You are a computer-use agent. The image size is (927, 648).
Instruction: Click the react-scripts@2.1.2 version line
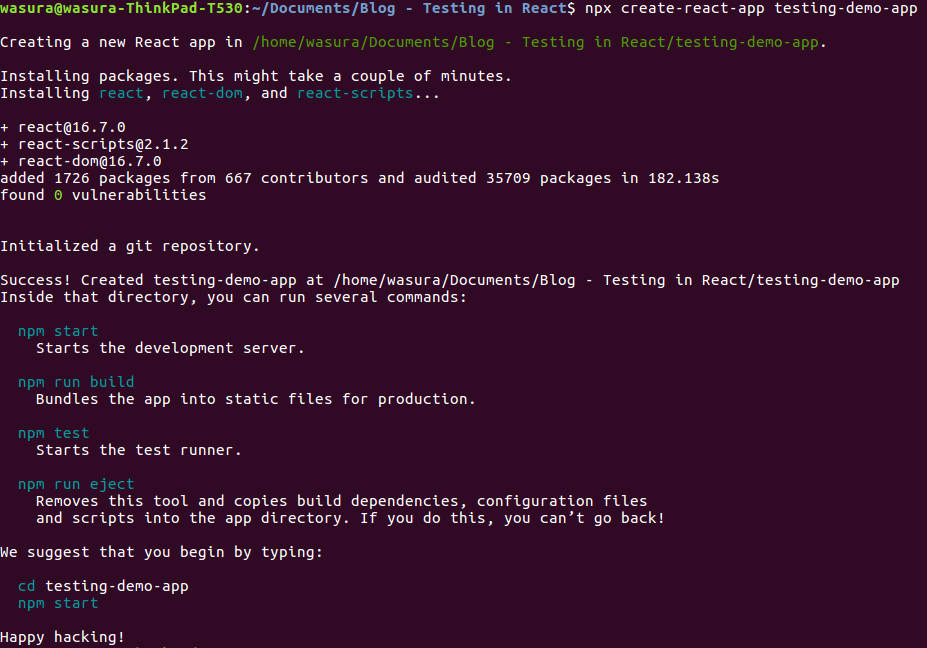(x=95, y=144)
